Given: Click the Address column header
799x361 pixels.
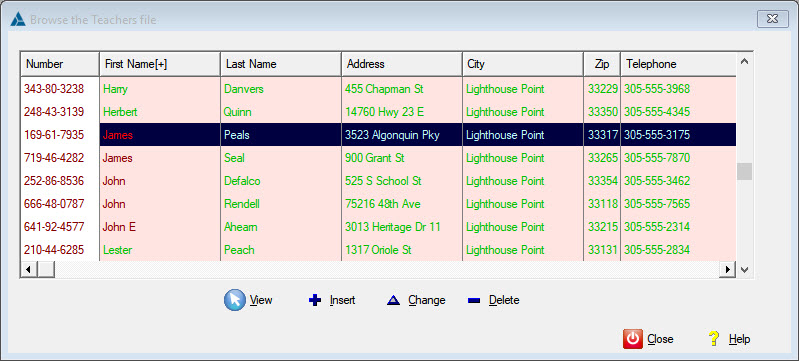Looking at the screenshot, I should [x=402, y=64].
